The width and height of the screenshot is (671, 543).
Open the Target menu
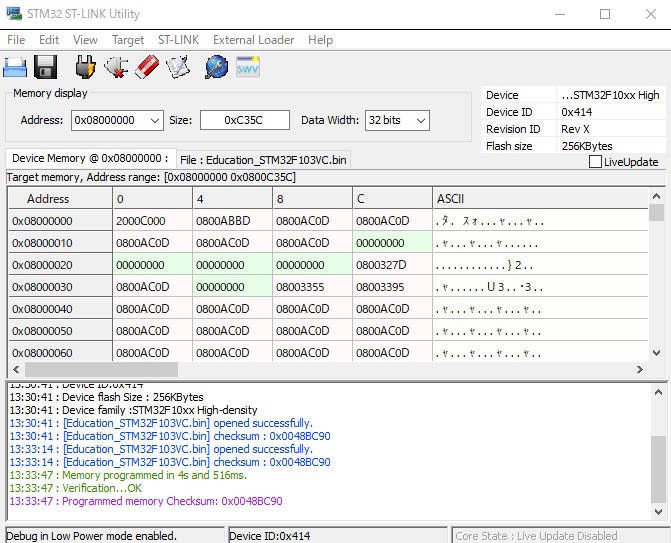128,40
